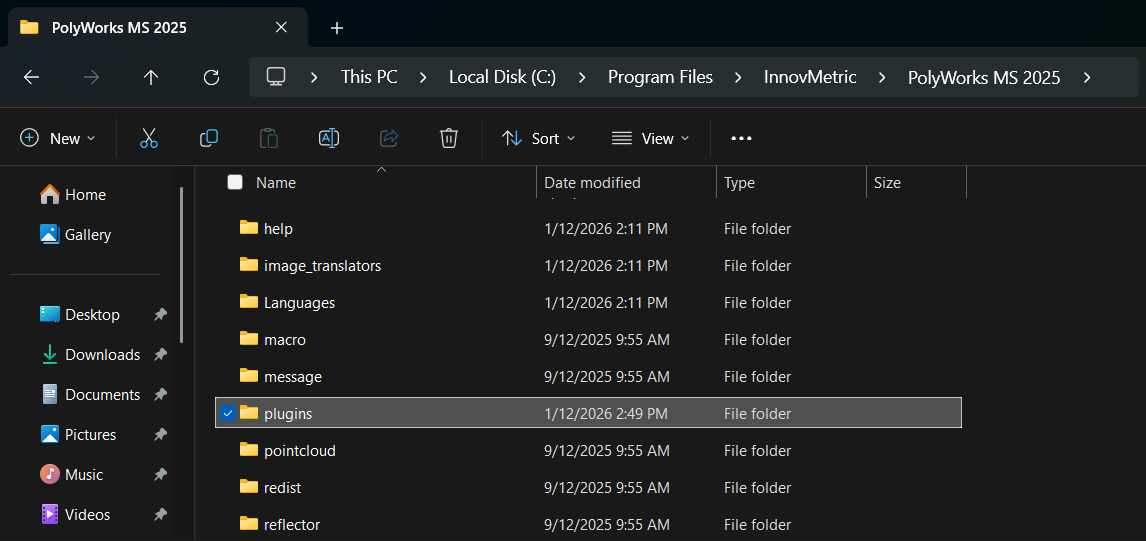Navigate to InnovMetric breadcrumb
The width and height of the screenshot is (1146, 541).
811,77
